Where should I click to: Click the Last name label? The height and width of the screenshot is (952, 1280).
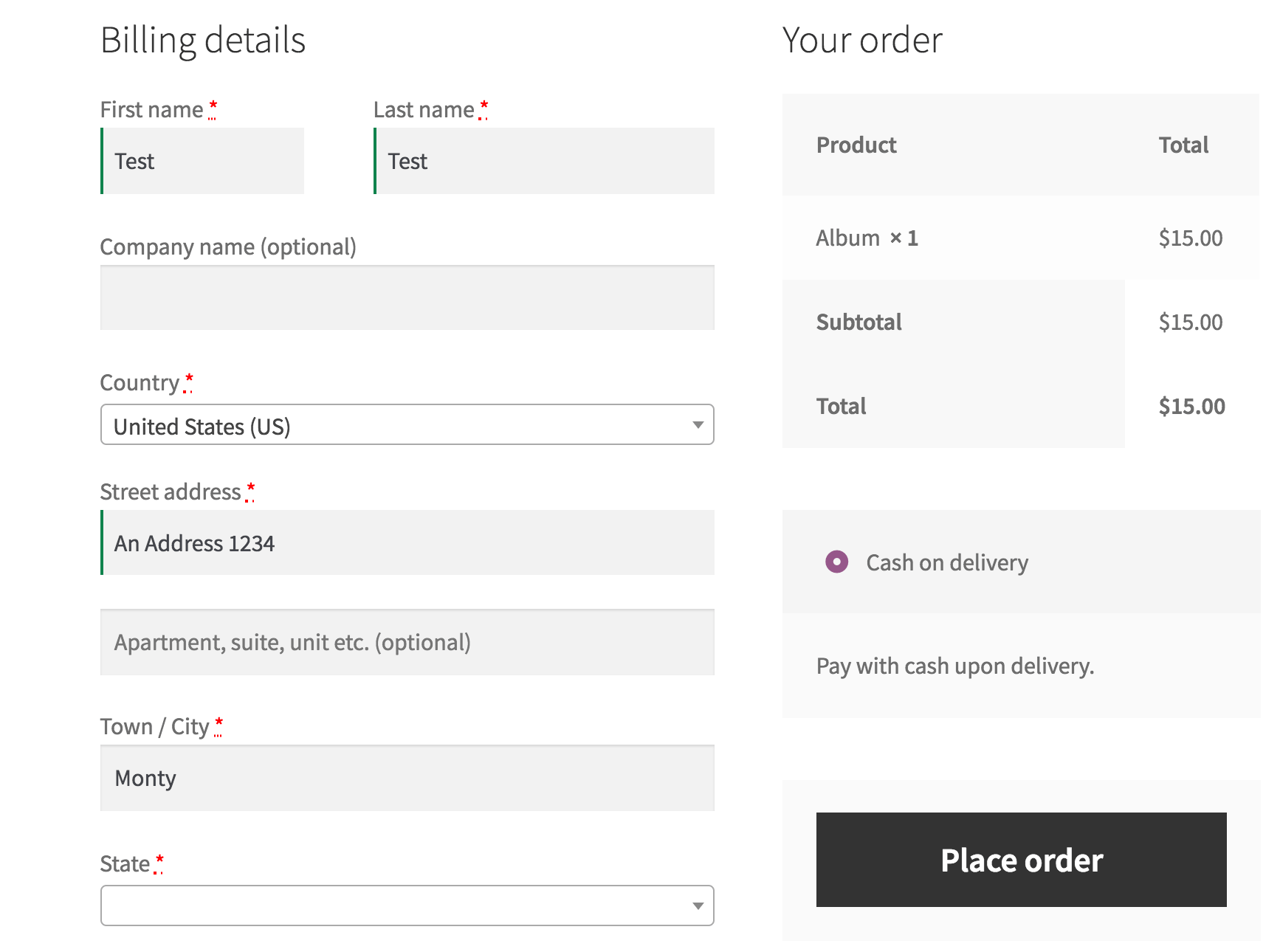coord(424,110)
